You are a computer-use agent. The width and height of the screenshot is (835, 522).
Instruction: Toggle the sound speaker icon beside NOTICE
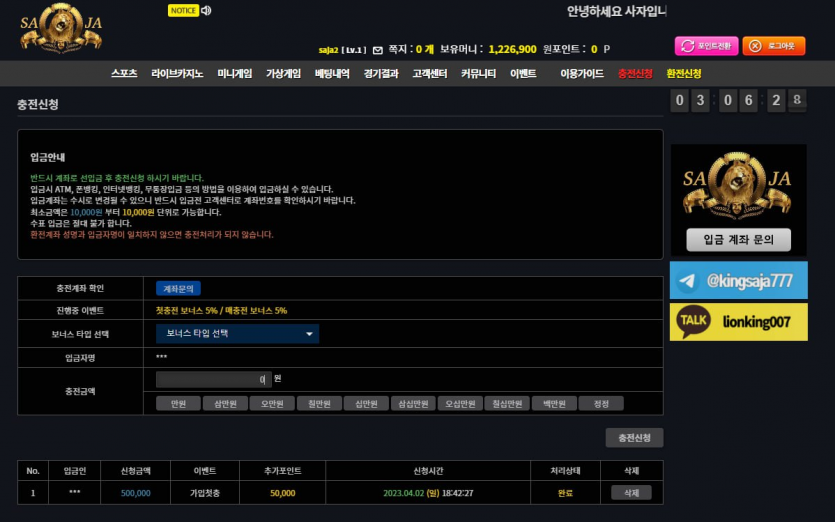click(206, 10)
